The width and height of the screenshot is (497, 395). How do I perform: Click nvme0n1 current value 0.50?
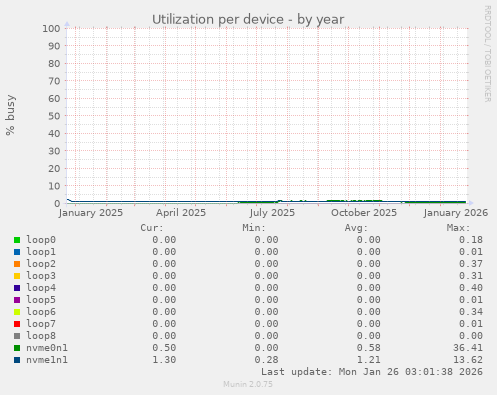(164, 348)
